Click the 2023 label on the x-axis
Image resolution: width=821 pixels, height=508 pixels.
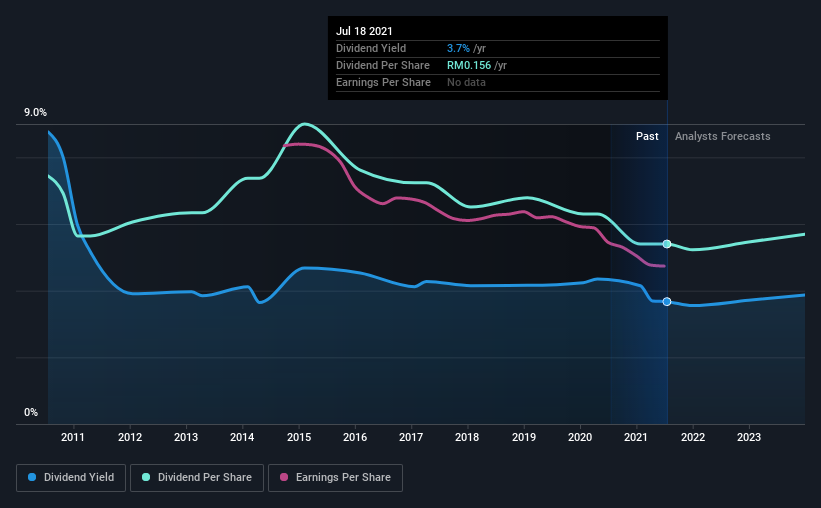(x=749, y=437)
